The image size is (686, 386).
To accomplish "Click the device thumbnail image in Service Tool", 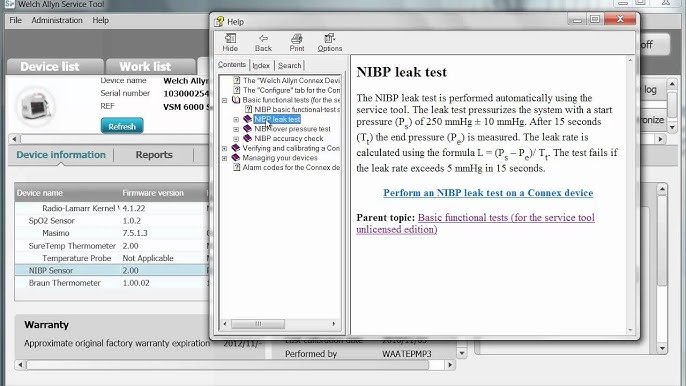I will [x=36, y=106].
